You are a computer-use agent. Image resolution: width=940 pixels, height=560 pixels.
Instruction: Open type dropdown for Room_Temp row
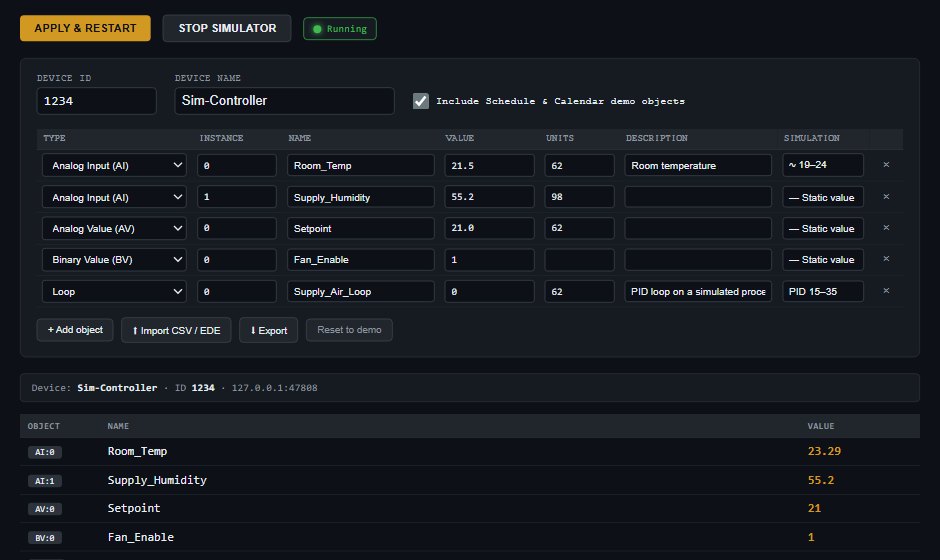114,165
